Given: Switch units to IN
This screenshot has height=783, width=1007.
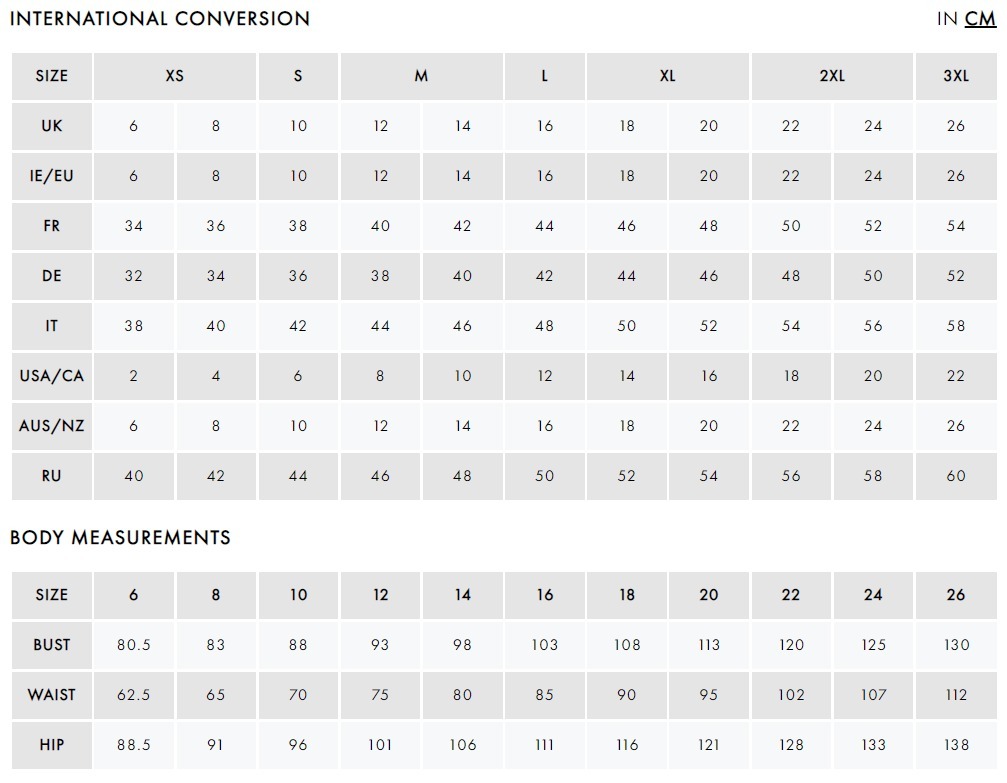Looking at the screenshot, I should pyautogui.click(x=947, y=19).
